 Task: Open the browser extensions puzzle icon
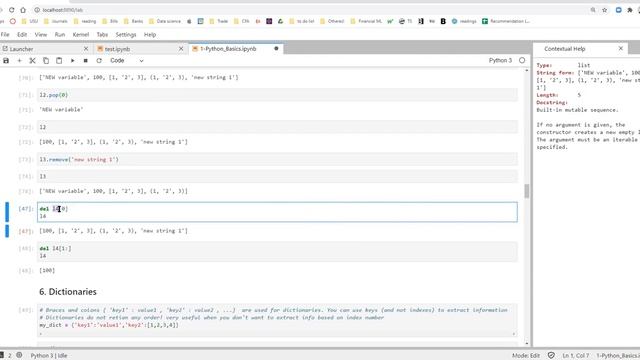630,10
